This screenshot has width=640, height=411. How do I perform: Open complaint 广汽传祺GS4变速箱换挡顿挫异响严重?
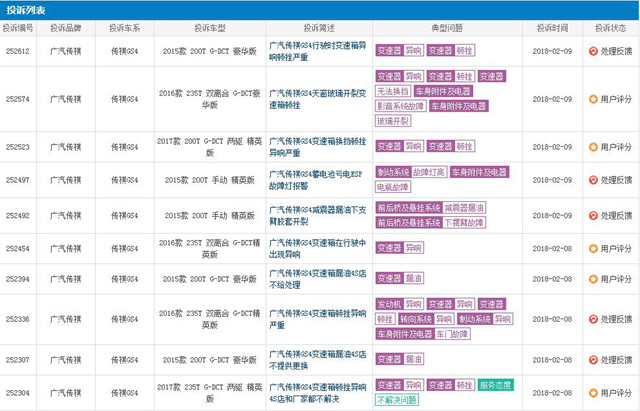318,147
